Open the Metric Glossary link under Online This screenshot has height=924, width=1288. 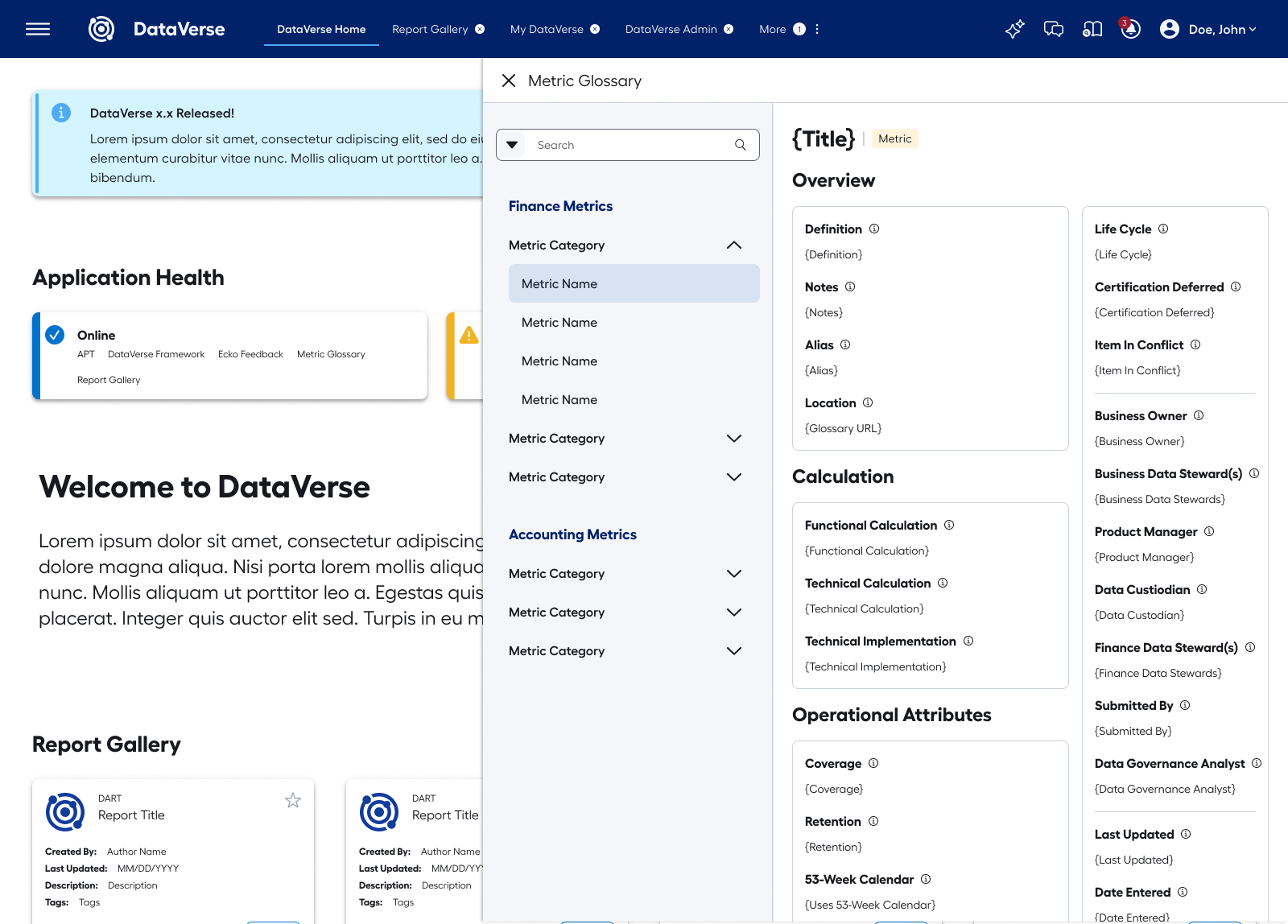331,353
